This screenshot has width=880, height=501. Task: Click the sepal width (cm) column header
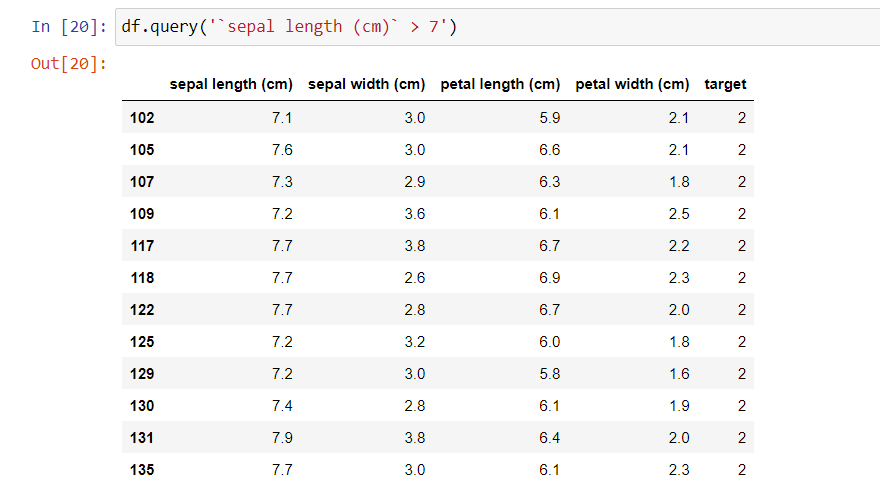[x=366, y=84]
